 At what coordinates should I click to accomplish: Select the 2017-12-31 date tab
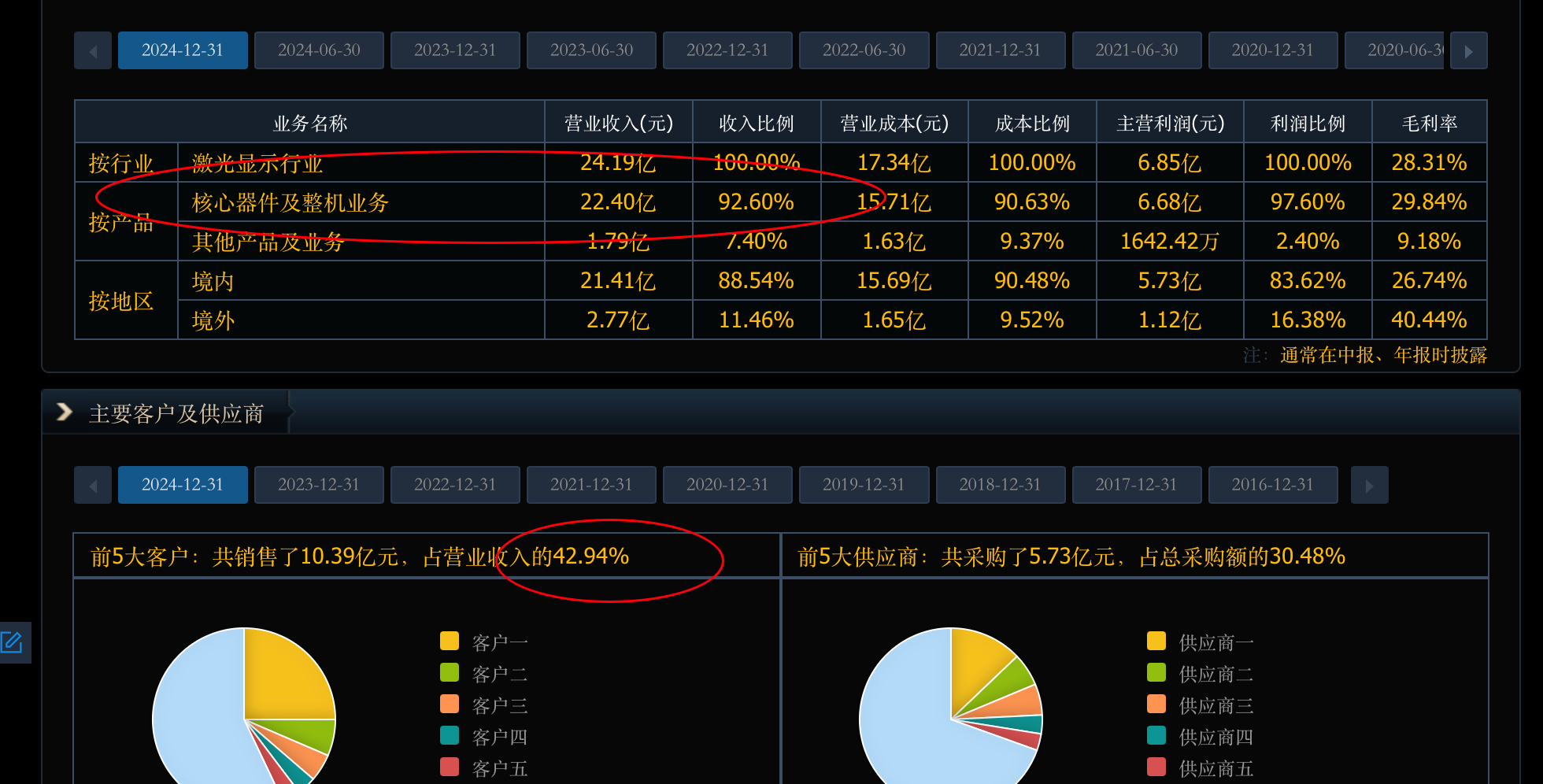(x=1136, y=485)
